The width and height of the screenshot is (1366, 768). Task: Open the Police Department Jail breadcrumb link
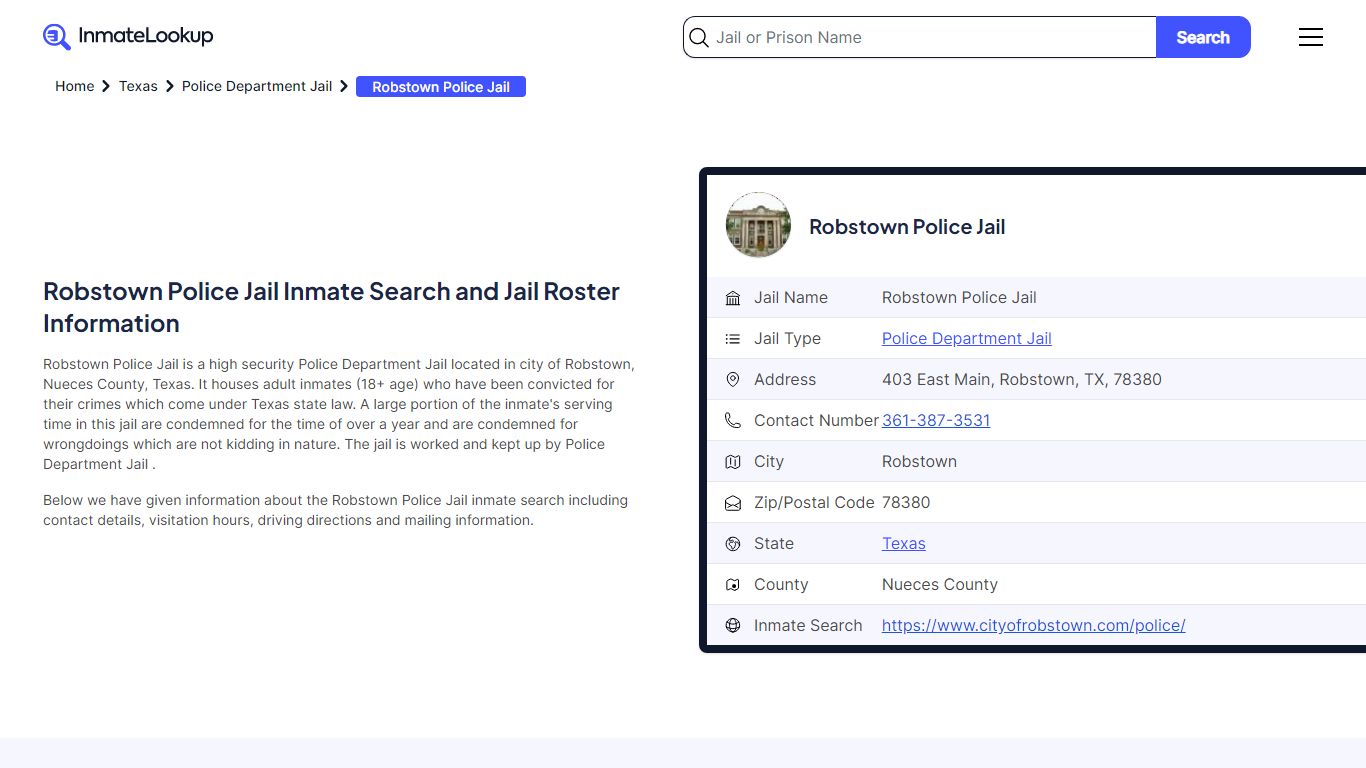[x=256, y=86]
